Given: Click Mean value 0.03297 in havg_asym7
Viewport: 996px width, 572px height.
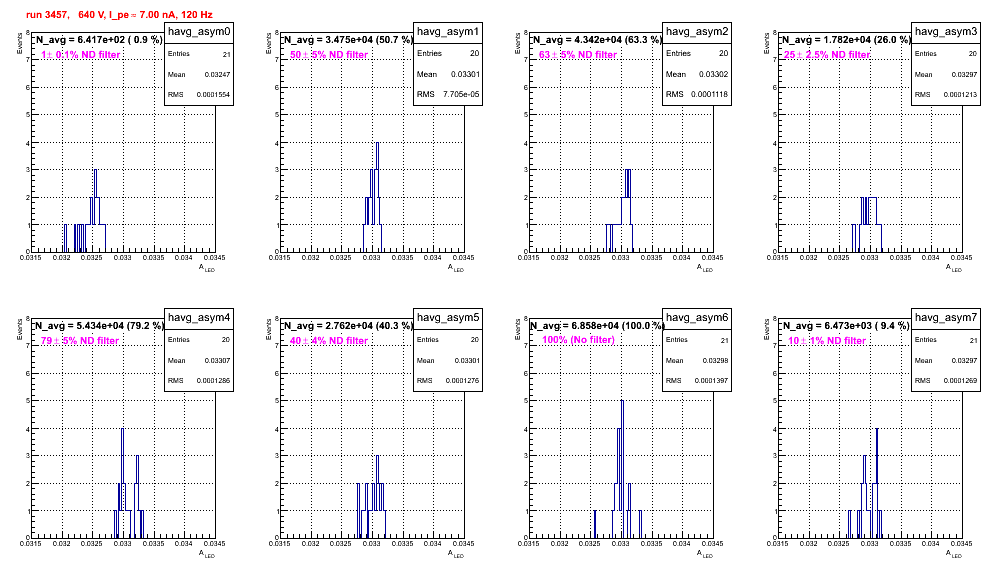Looking at the screenshot, I should coord(964,360).
